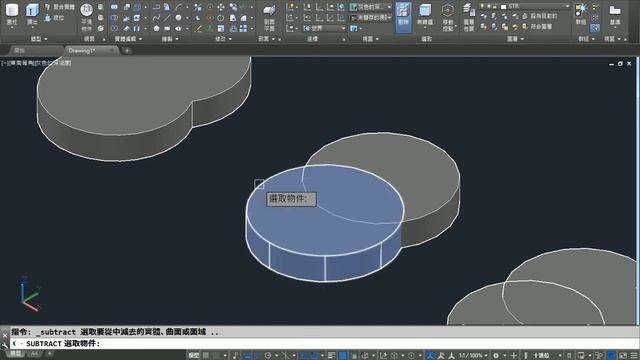The width and height of the screenshot is (640, 360).
Task: Switch to the A4 layout tab
Action: tap(34, 354)
